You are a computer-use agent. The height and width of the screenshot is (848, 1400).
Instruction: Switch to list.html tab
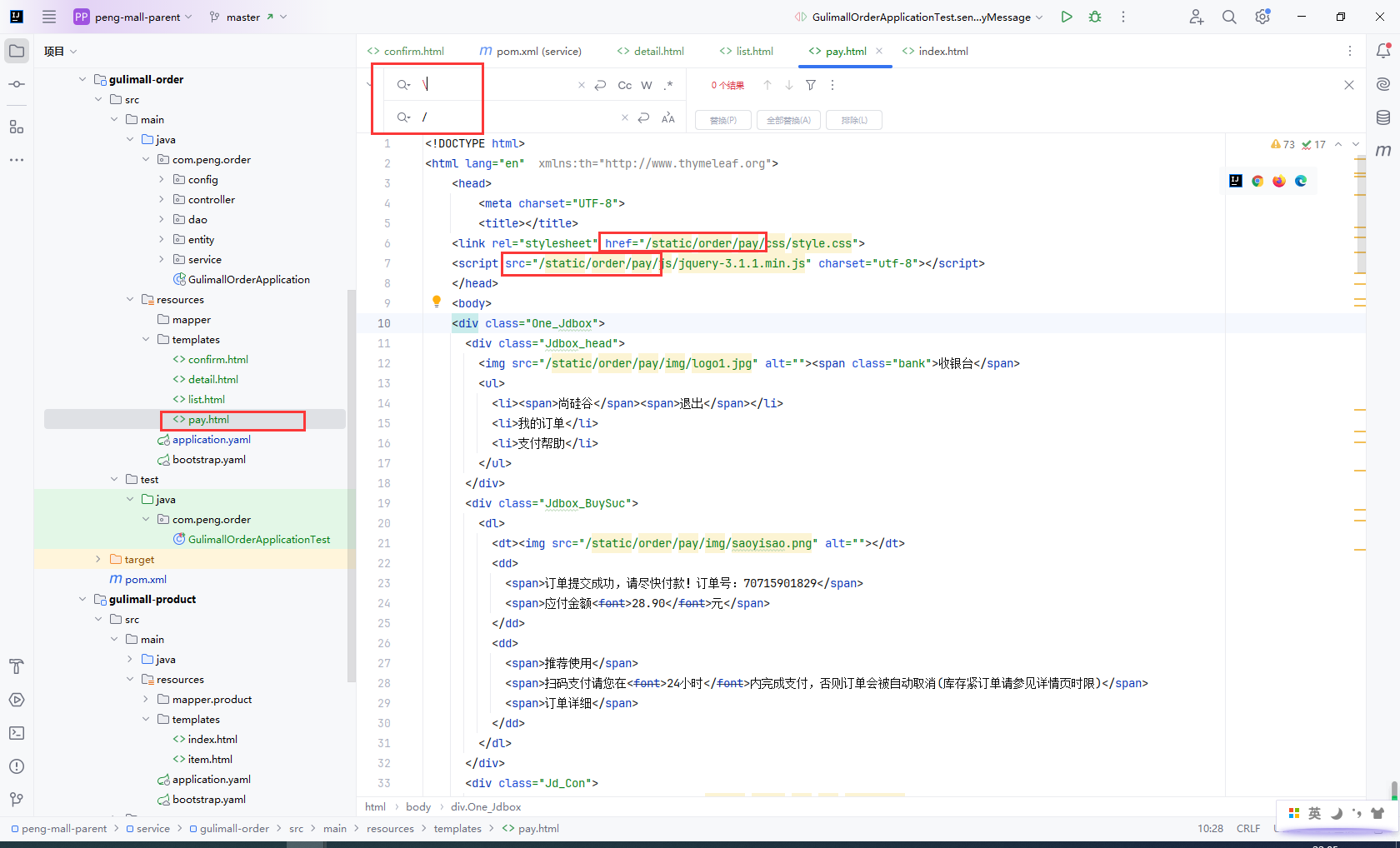tap(746, 51)
